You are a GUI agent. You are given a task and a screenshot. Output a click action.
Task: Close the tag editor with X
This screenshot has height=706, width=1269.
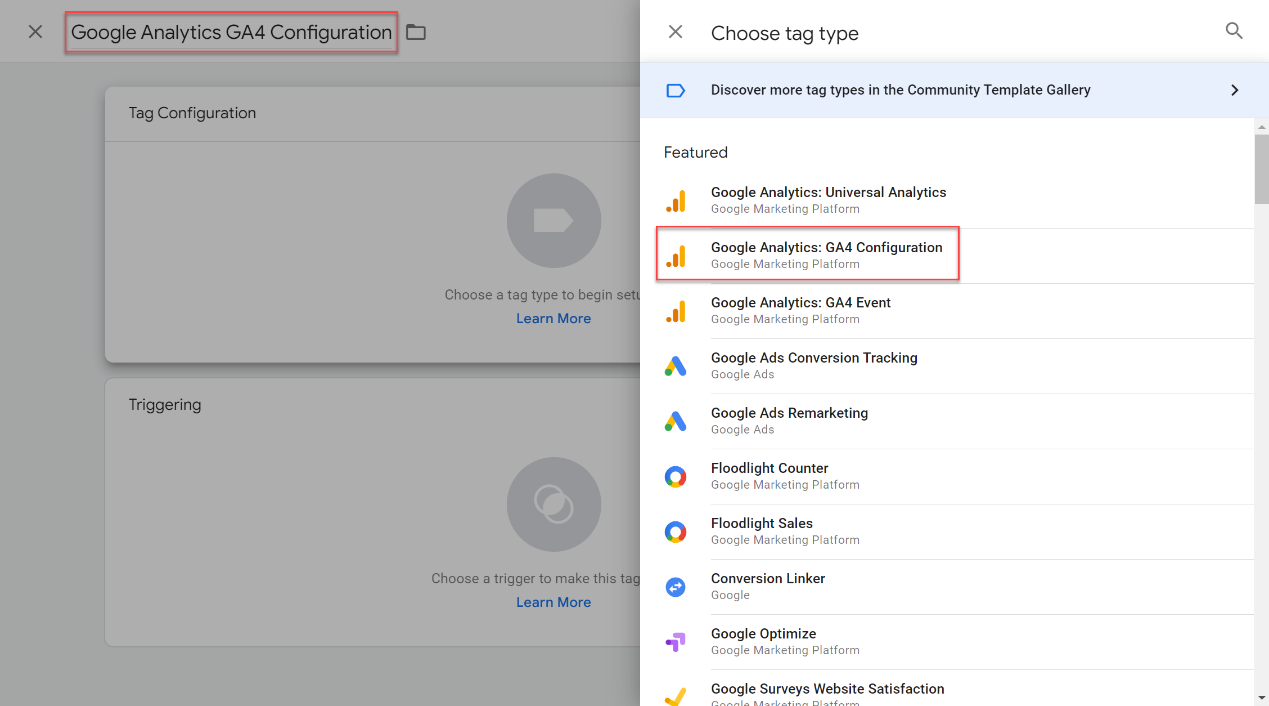click(x=35, y=32)
